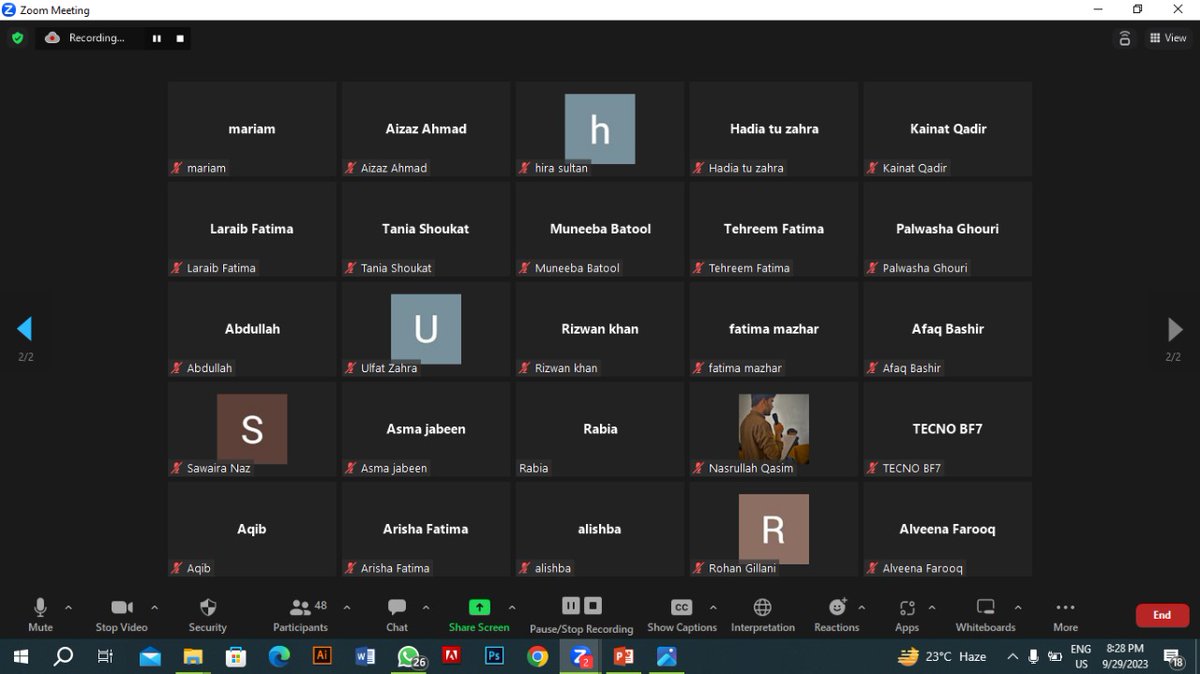
Task: Select the Rohan Gillani participant tile
Action: (x=774, y=529)
